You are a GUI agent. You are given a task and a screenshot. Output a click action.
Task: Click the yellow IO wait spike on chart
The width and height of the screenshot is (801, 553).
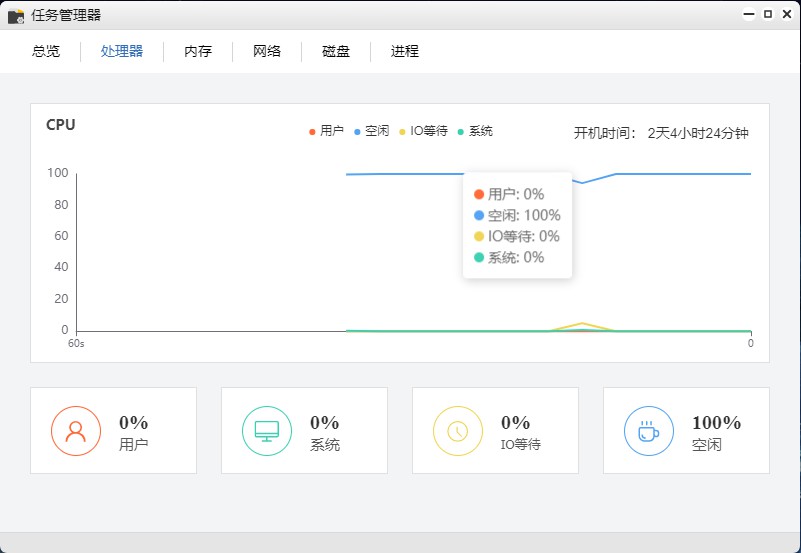(x=582, y=324)
